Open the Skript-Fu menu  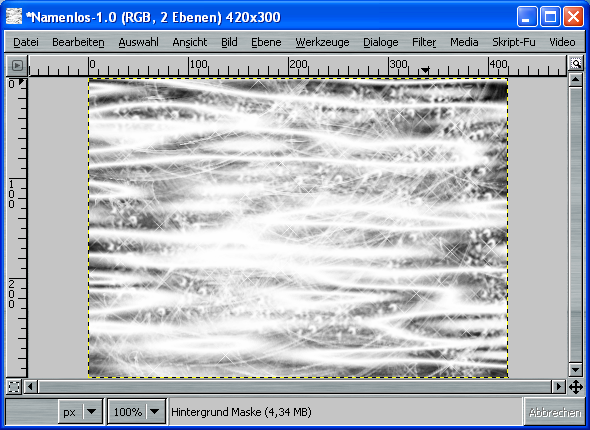514,42
